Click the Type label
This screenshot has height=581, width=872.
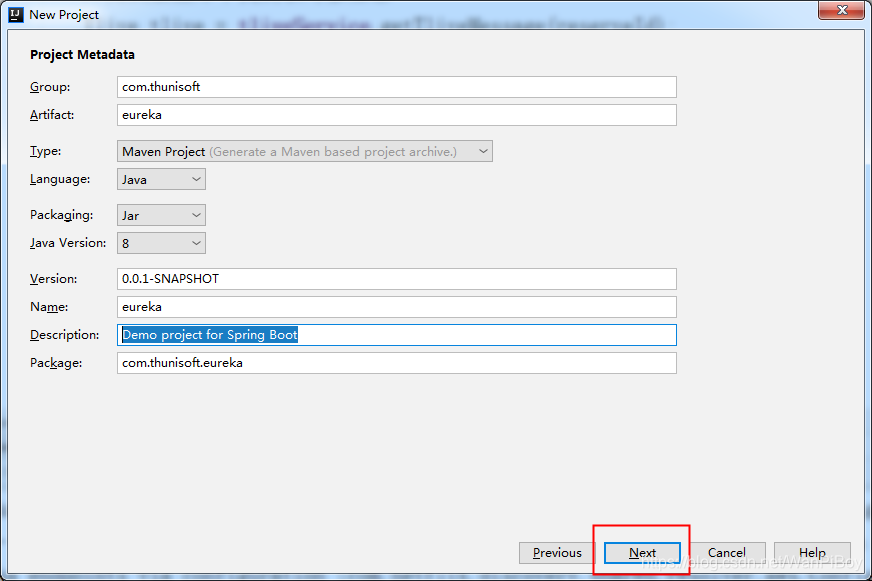46,151
